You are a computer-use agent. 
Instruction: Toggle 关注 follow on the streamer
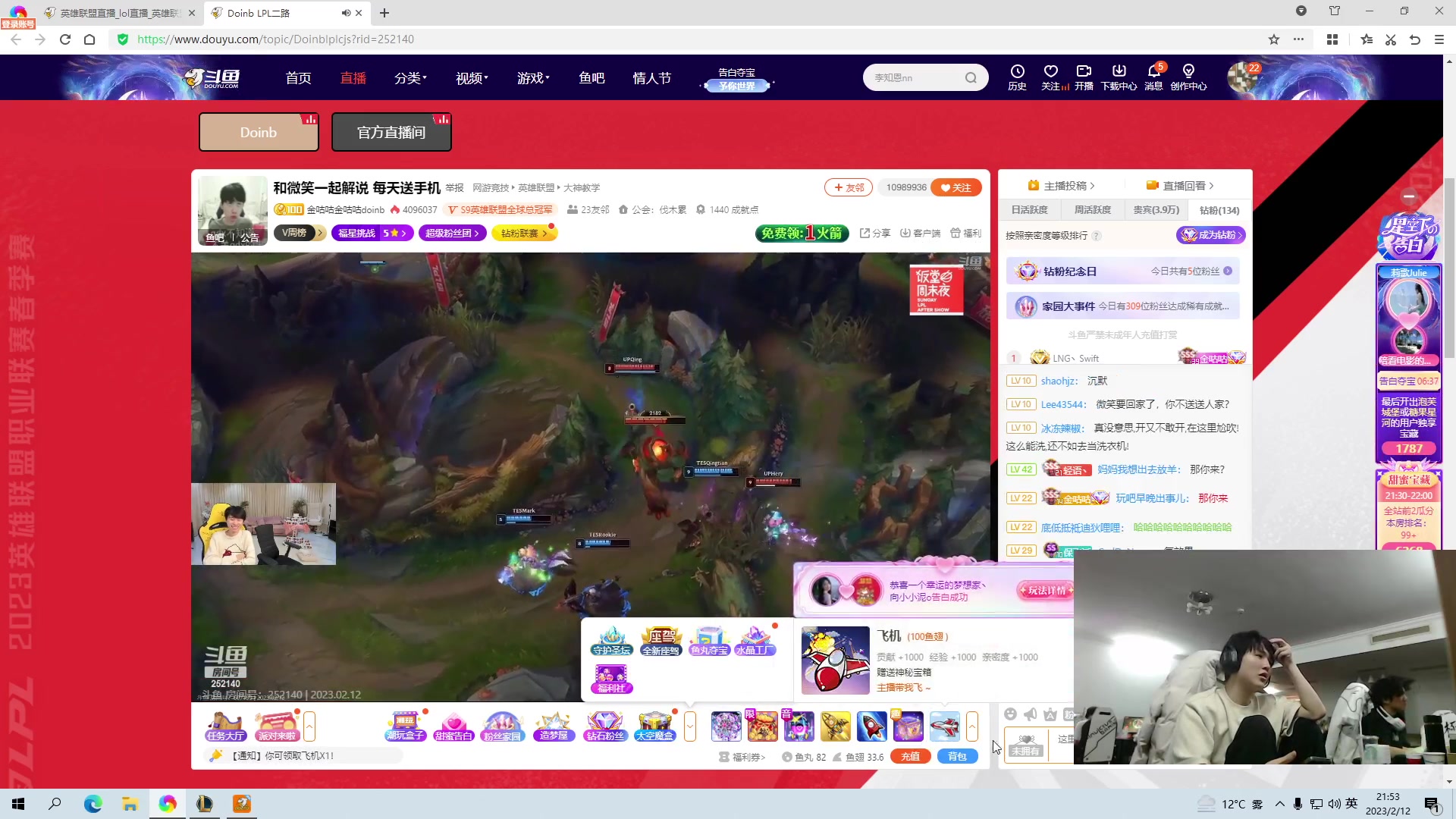[x=956, y=187]
